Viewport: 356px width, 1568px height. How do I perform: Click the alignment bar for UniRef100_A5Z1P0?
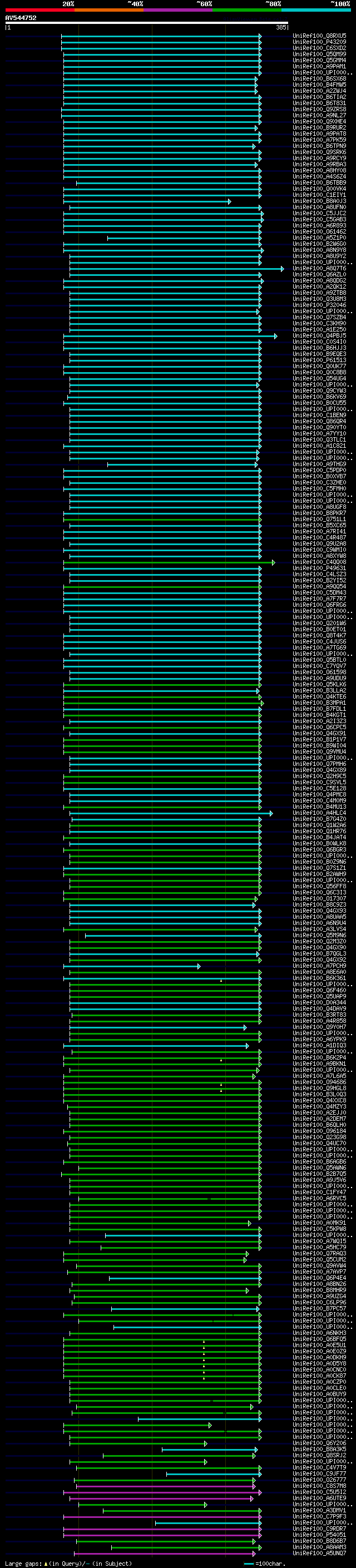pyautogui.click(x=183, y=238)
